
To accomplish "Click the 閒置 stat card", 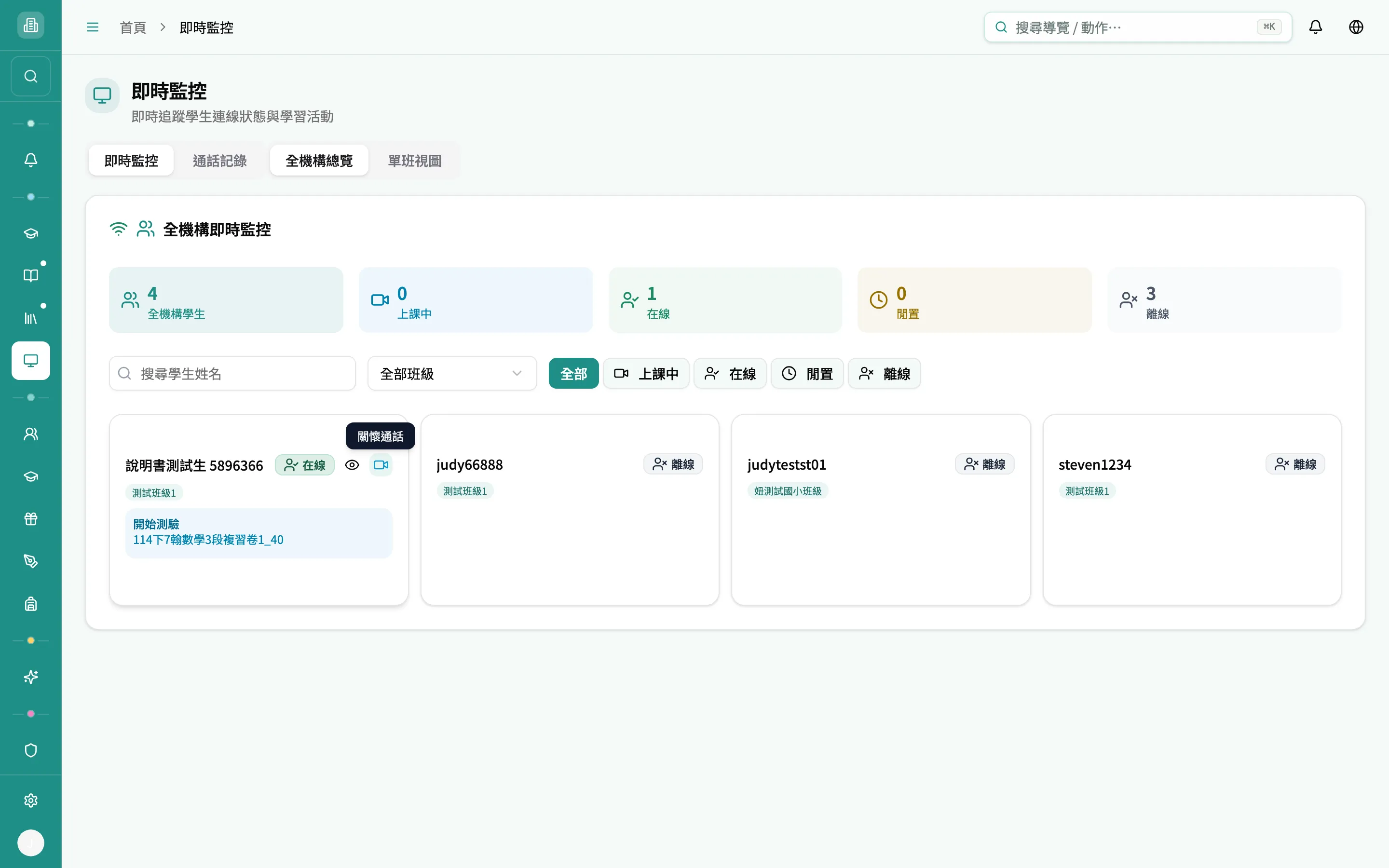I will click(x=975, y=299).
